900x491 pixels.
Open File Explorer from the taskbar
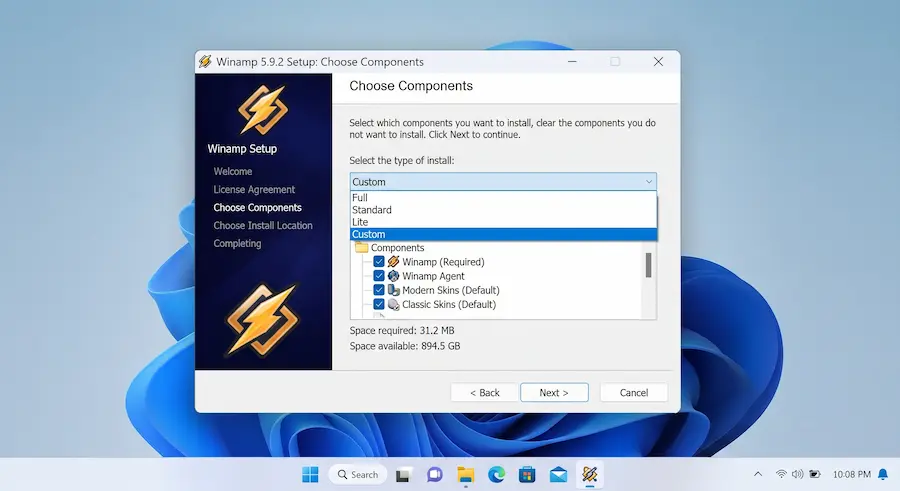coord(465,474)
